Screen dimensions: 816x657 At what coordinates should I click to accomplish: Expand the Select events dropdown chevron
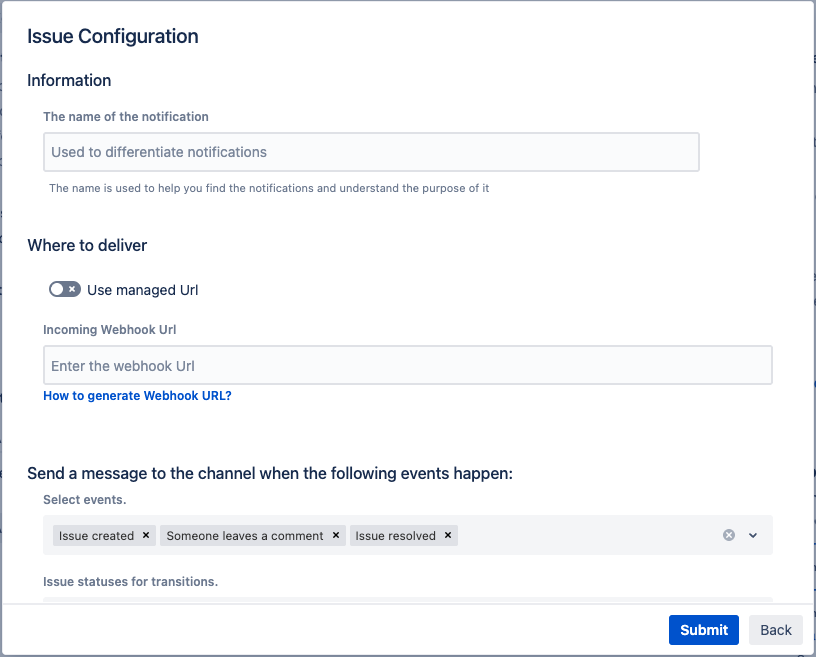coord(753,535)
